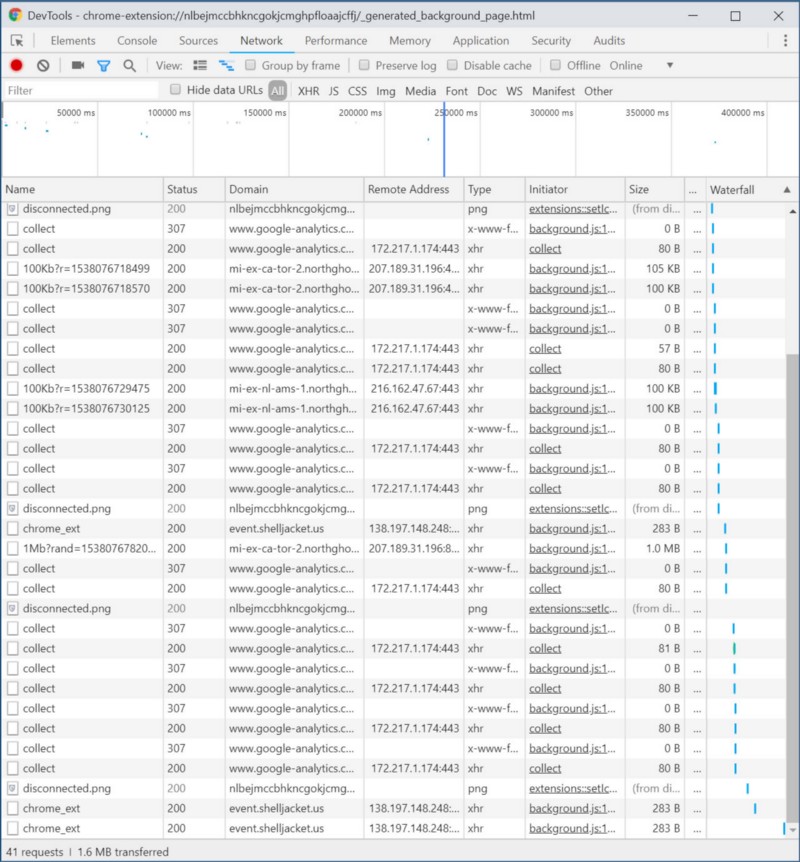
Task: Sort by the Remote Address column header
Action: 413,189
